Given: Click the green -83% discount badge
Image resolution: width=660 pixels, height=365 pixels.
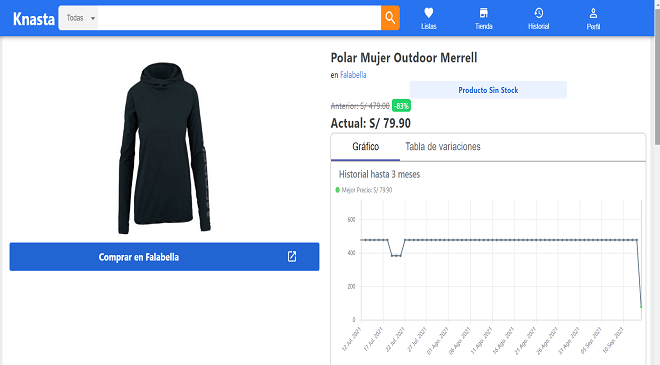Looking at the screenshot, I should pyautogui.click(x=401, y=106).
